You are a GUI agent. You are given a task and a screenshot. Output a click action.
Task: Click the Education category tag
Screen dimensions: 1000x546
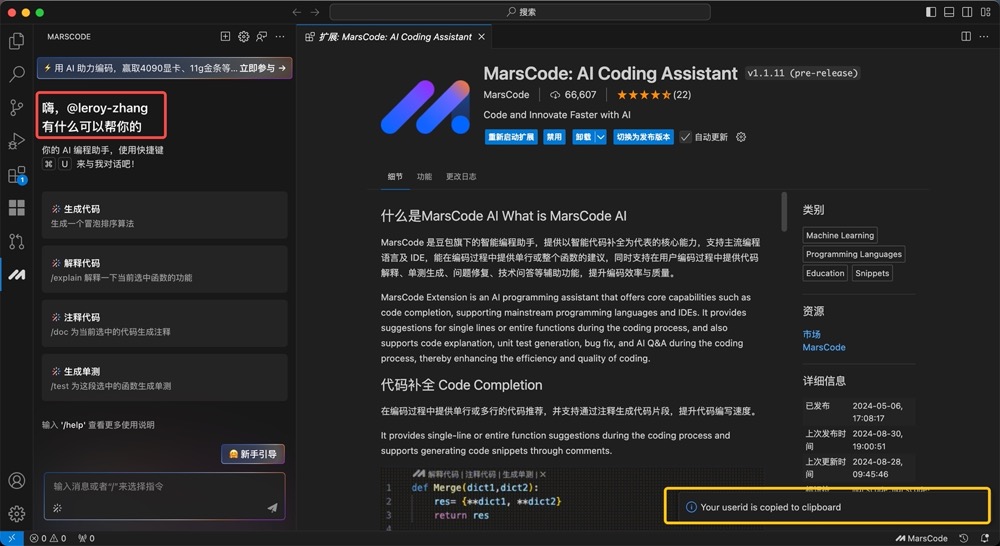(x=825, y=273)
